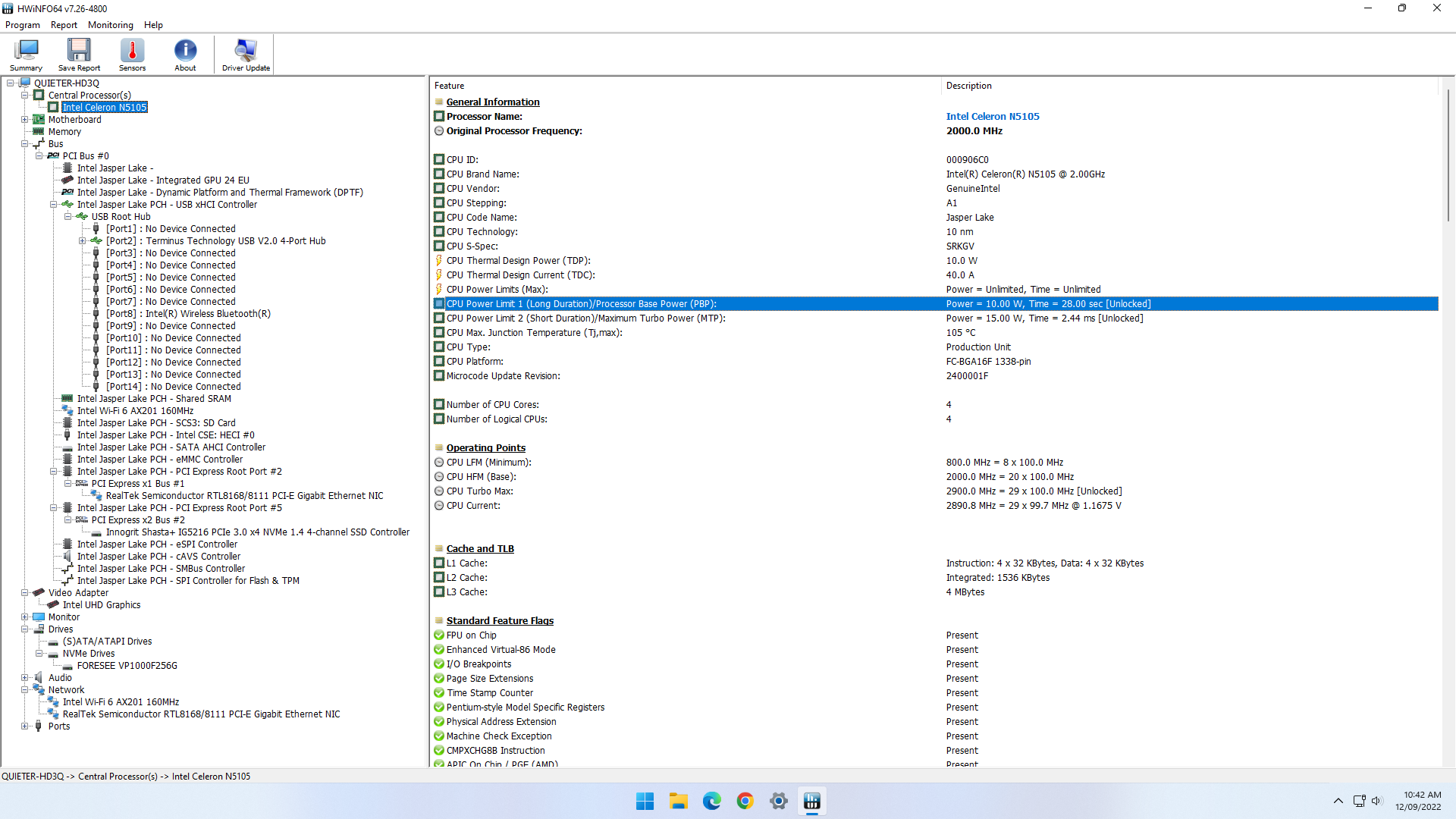This screenshot has height=819, width=1456.
Task: Click the Intel Wi-Fi 6 AX201 PCI device icon
Action: [x=67, y=411]
